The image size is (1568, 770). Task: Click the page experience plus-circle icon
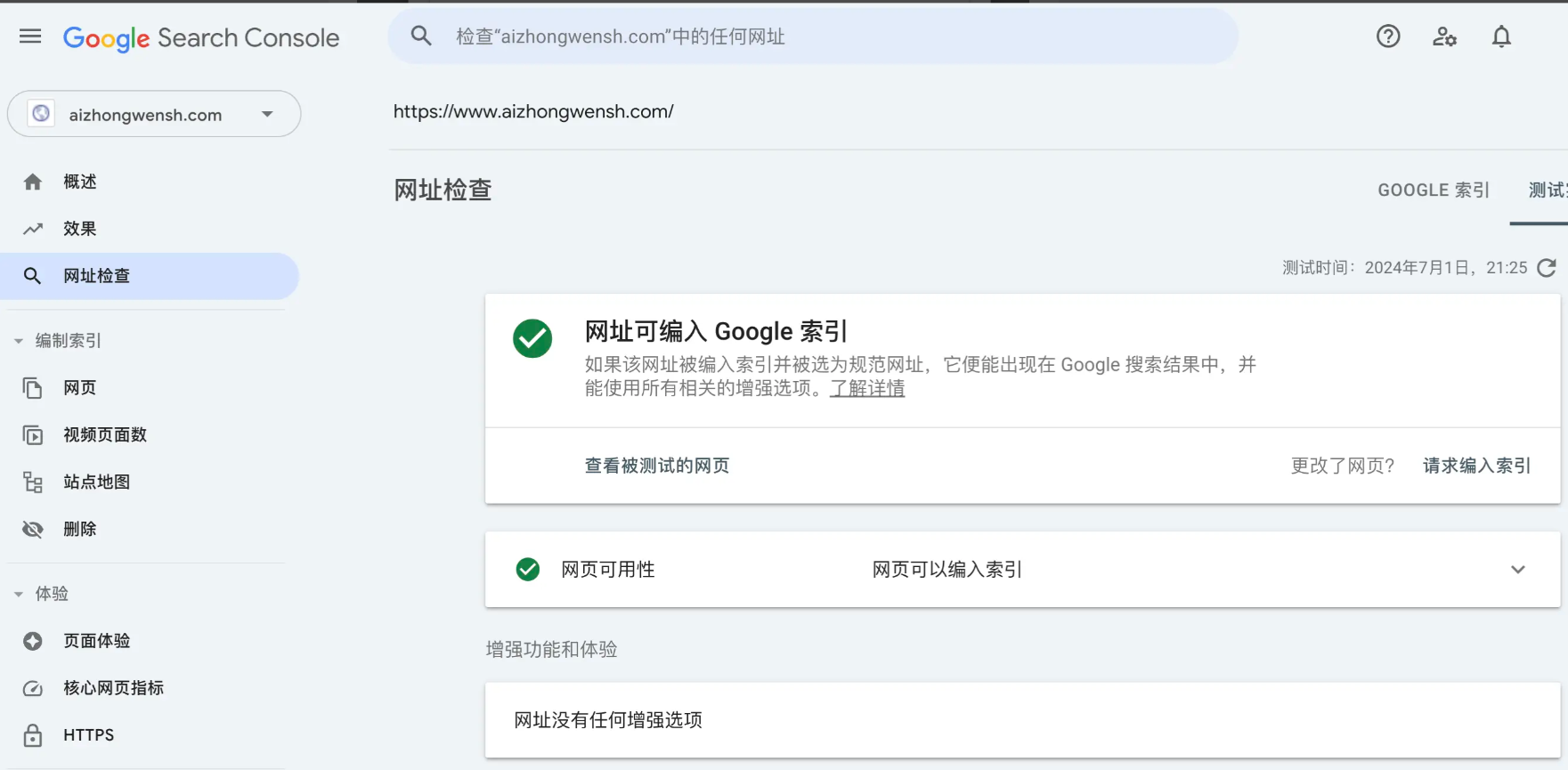(x=33, y=641)
